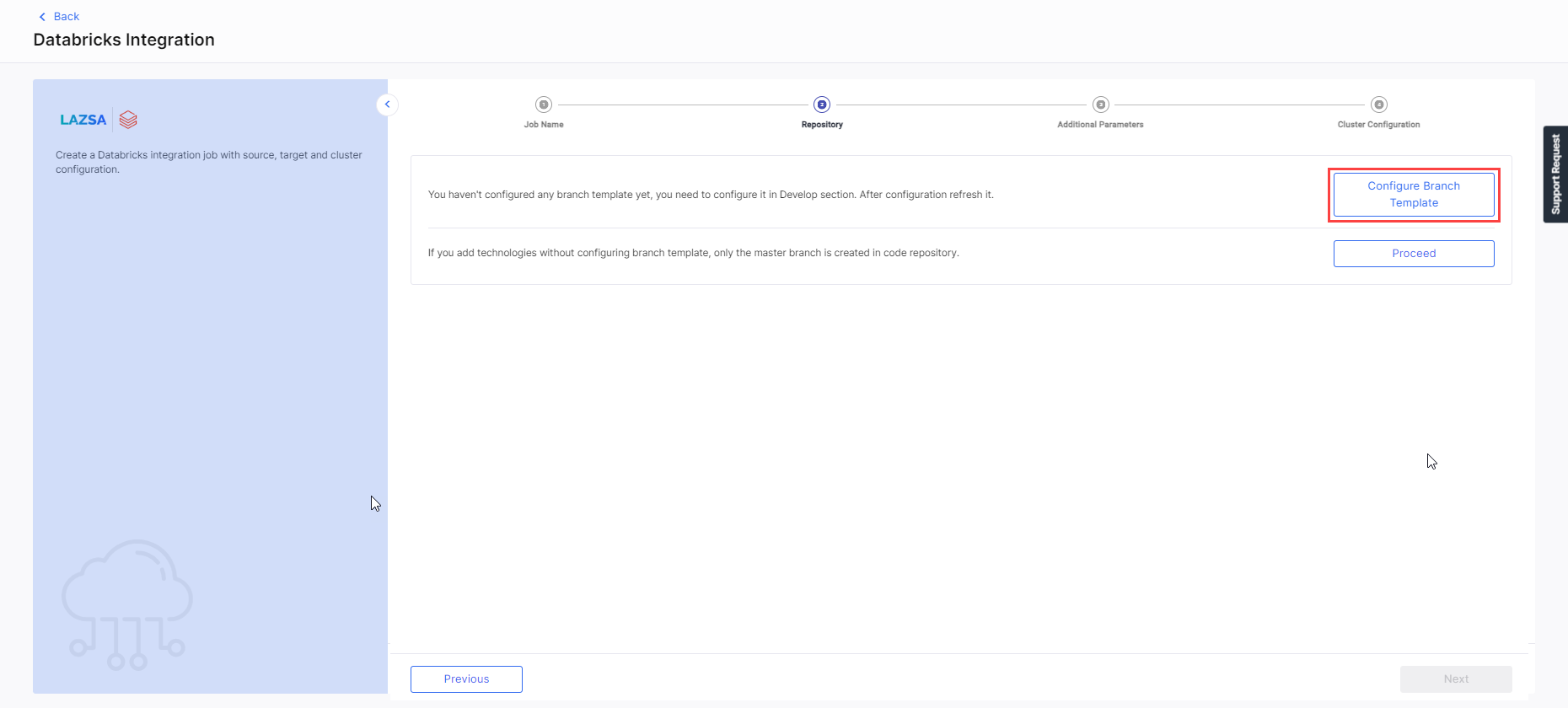Select the Repository step circle
The image size is (1568, 708).
click(822, 105)
